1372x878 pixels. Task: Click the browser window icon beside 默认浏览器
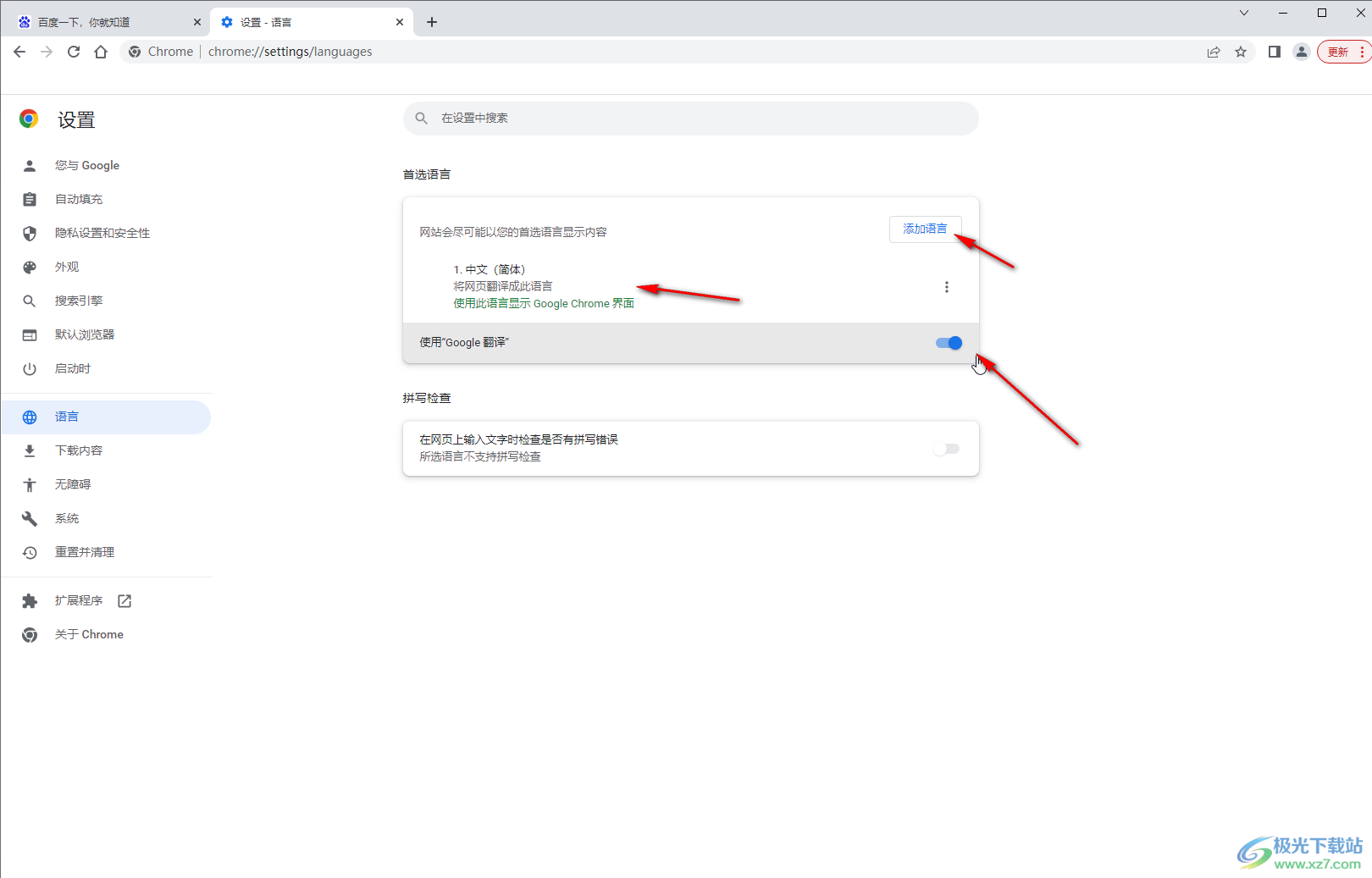point(30,334)
